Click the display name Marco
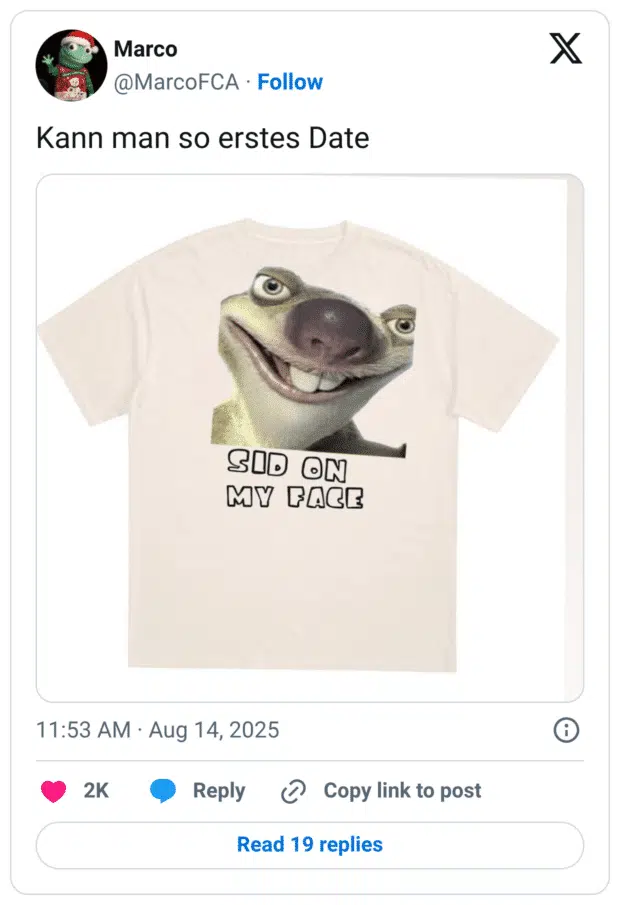 click(x=145, y=48)
